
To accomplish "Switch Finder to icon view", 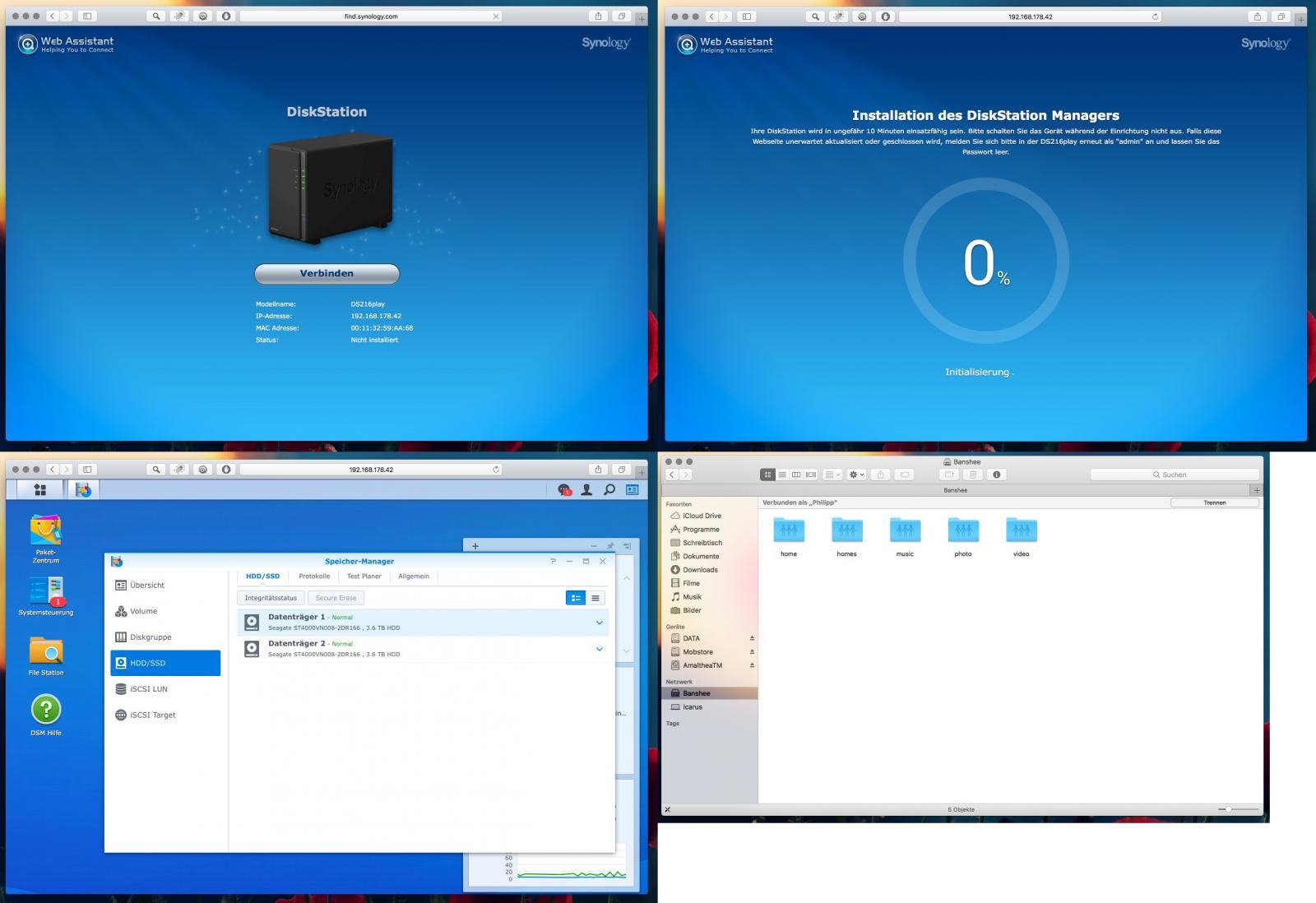I will 767,475.
